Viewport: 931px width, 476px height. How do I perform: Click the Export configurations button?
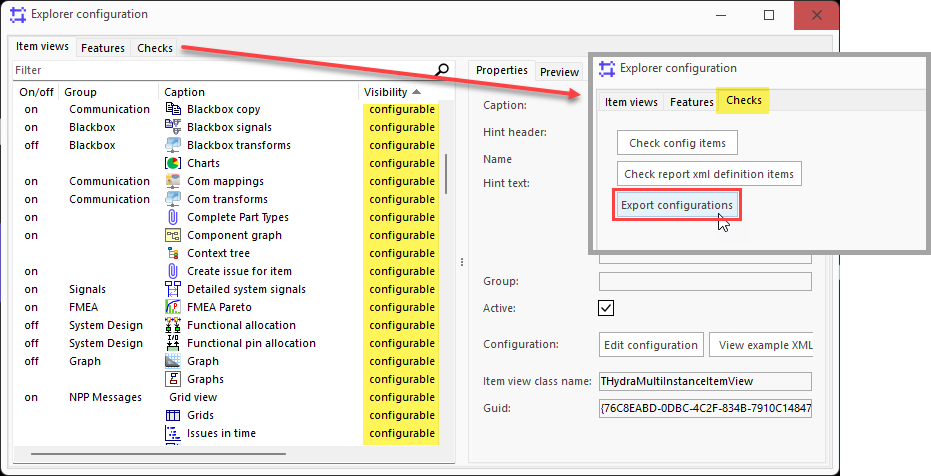677,205
